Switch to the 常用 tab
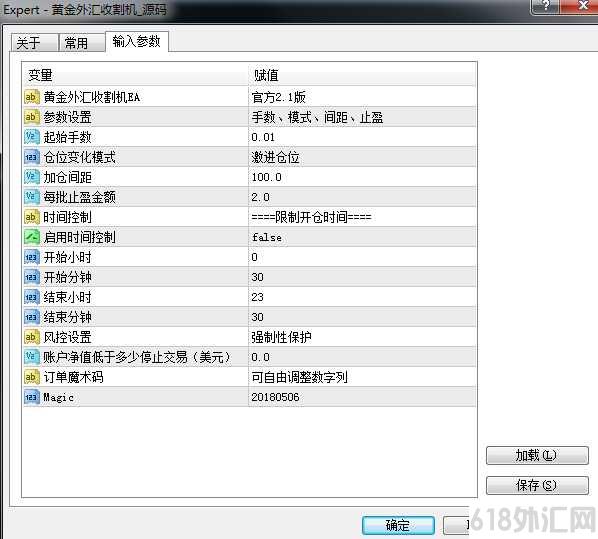598x539 pixels. [82, 42]
